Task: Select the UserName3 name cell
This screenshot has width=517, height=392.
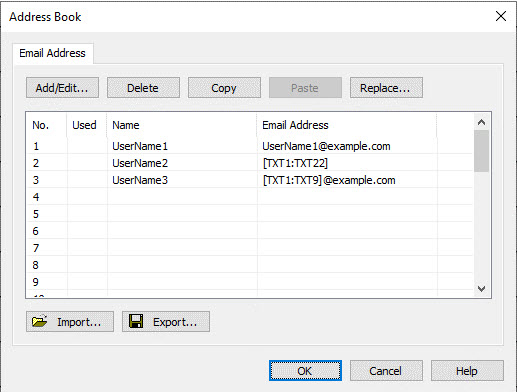Action: pyautogui.click(x=140, y=180)
